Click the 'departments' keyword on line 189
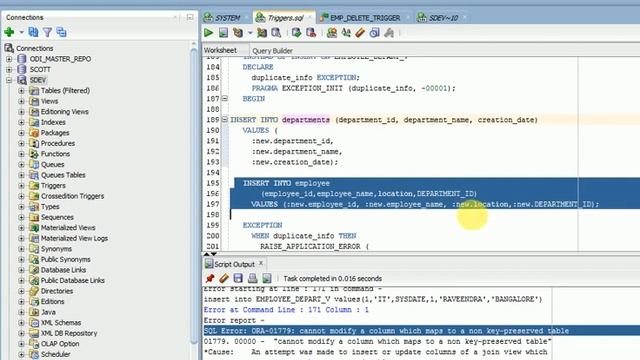Viewport: 640px width, 360px height. point(305,120)
